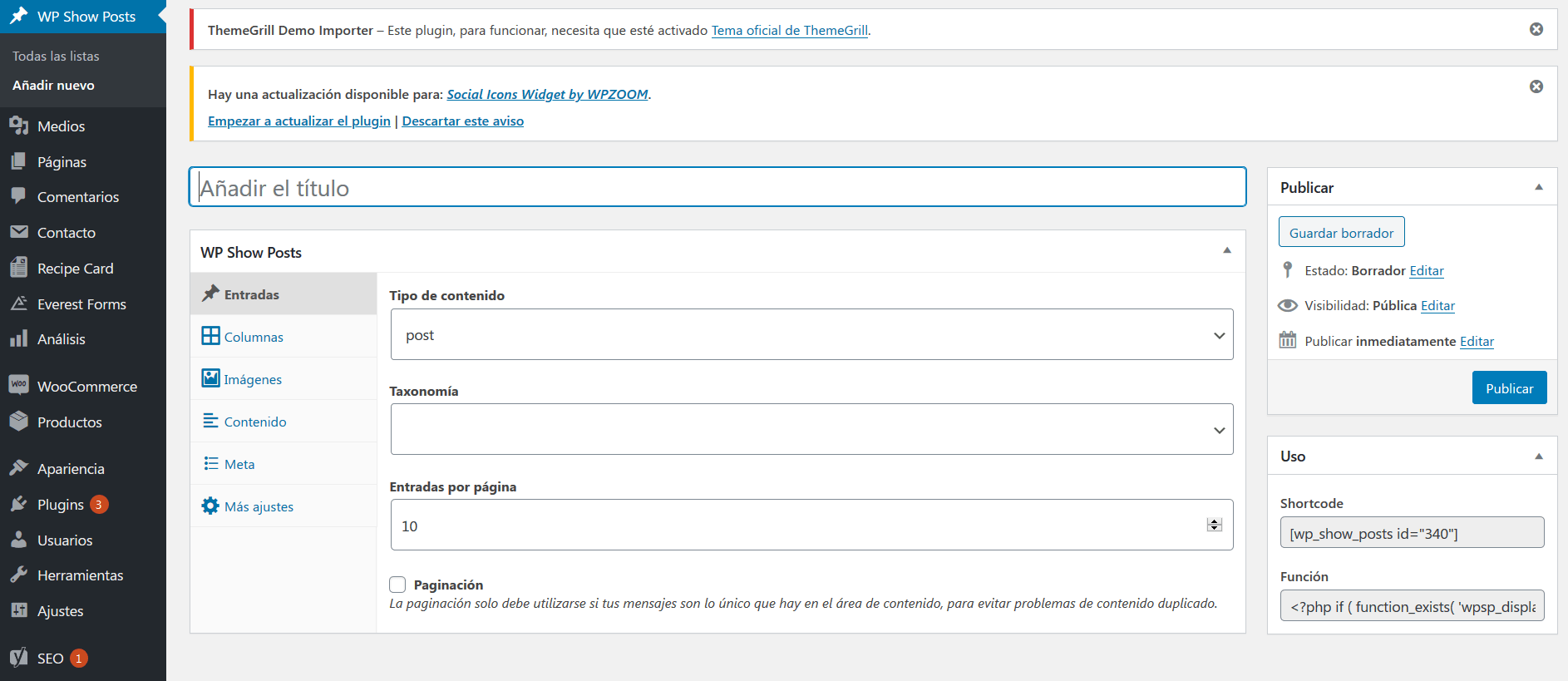Select Añadir nuevo submenu item
The image size is (1568, 681).
click(x=53, y=85)
